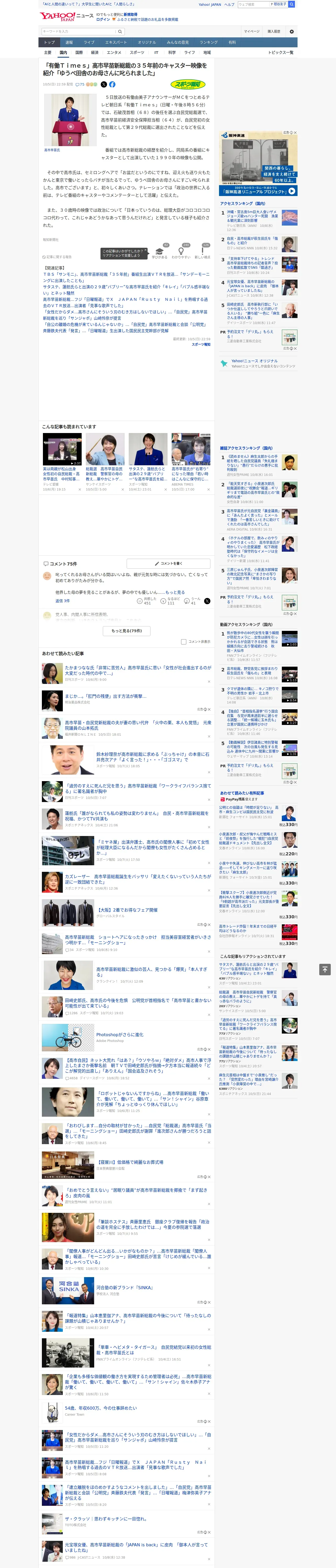Select the トップ tab
Image resolution: width=336 pixels, height=1568 pixels.
49,42
